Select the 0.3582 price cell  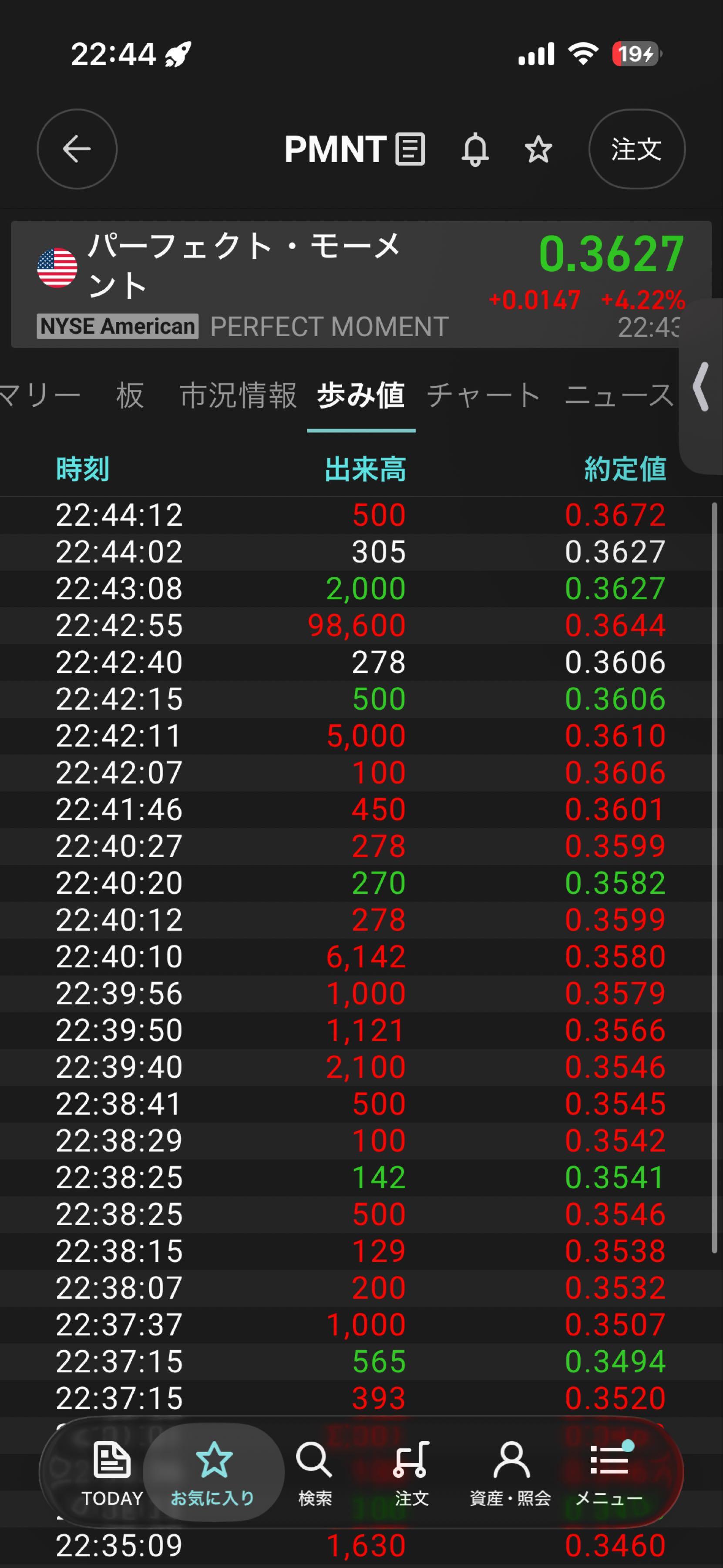coord(615,882)
